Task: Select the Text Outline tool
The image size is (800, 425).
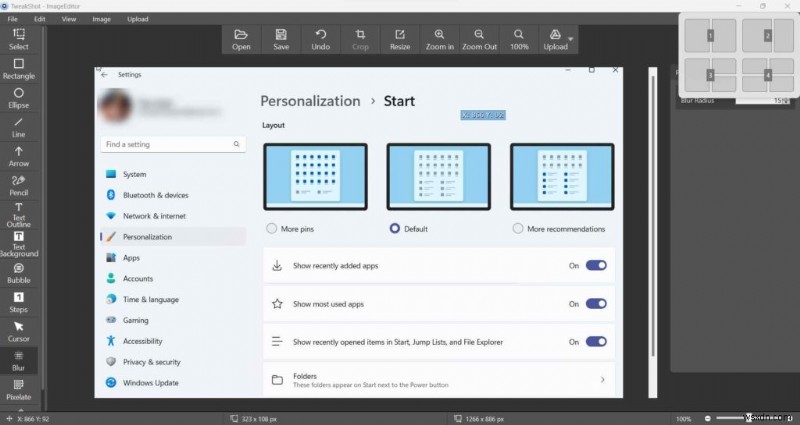Action: click(x=18, y=215)
